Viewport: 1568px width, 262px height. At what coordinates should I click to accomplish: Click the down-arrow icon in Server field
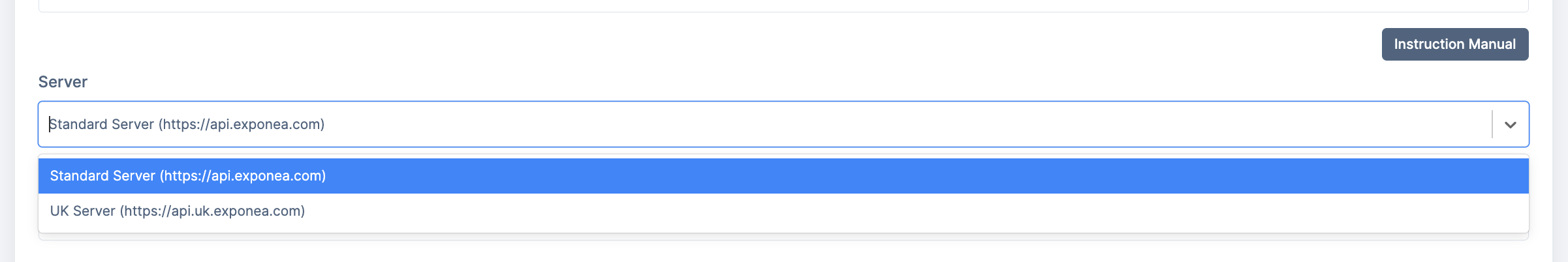coord(1510,124)
